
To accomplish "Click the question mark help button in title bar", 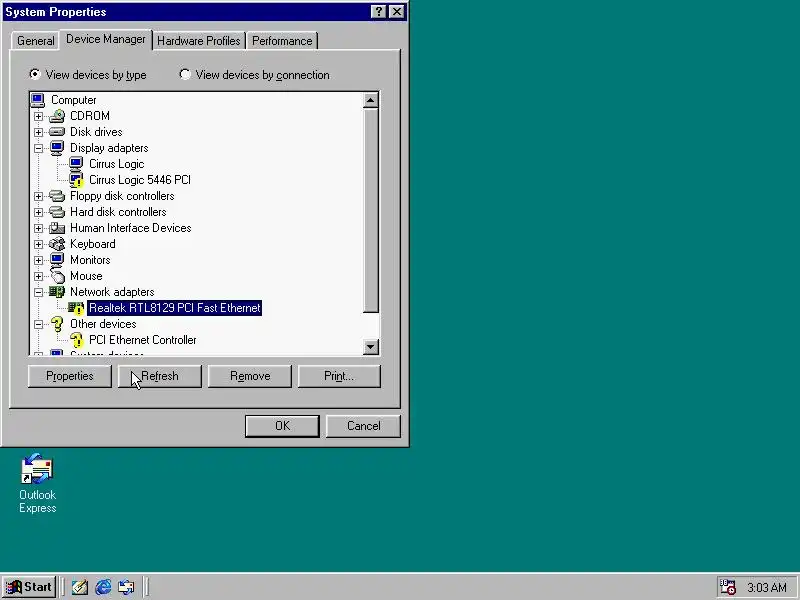I will (x=378, y=12).
